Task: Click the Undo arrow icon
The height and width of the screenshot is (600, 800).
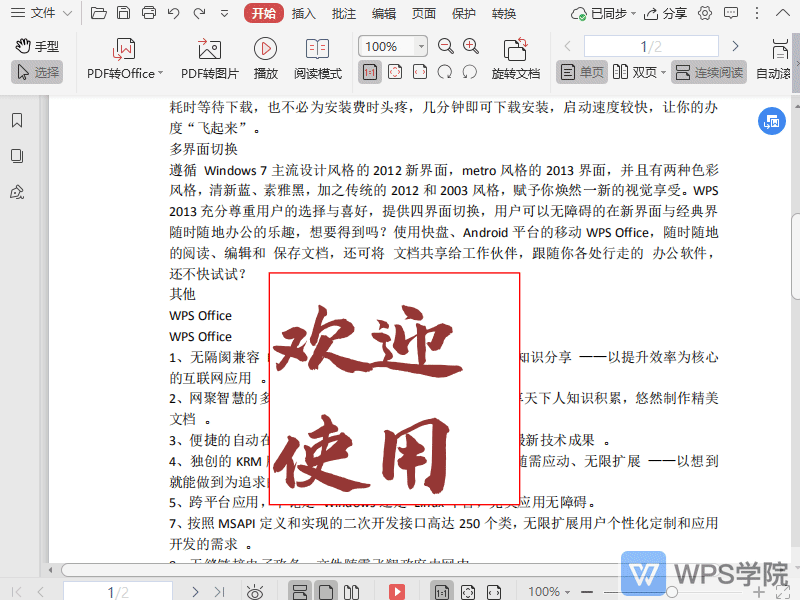Action: pyautogui.click(x=174, y=14)
